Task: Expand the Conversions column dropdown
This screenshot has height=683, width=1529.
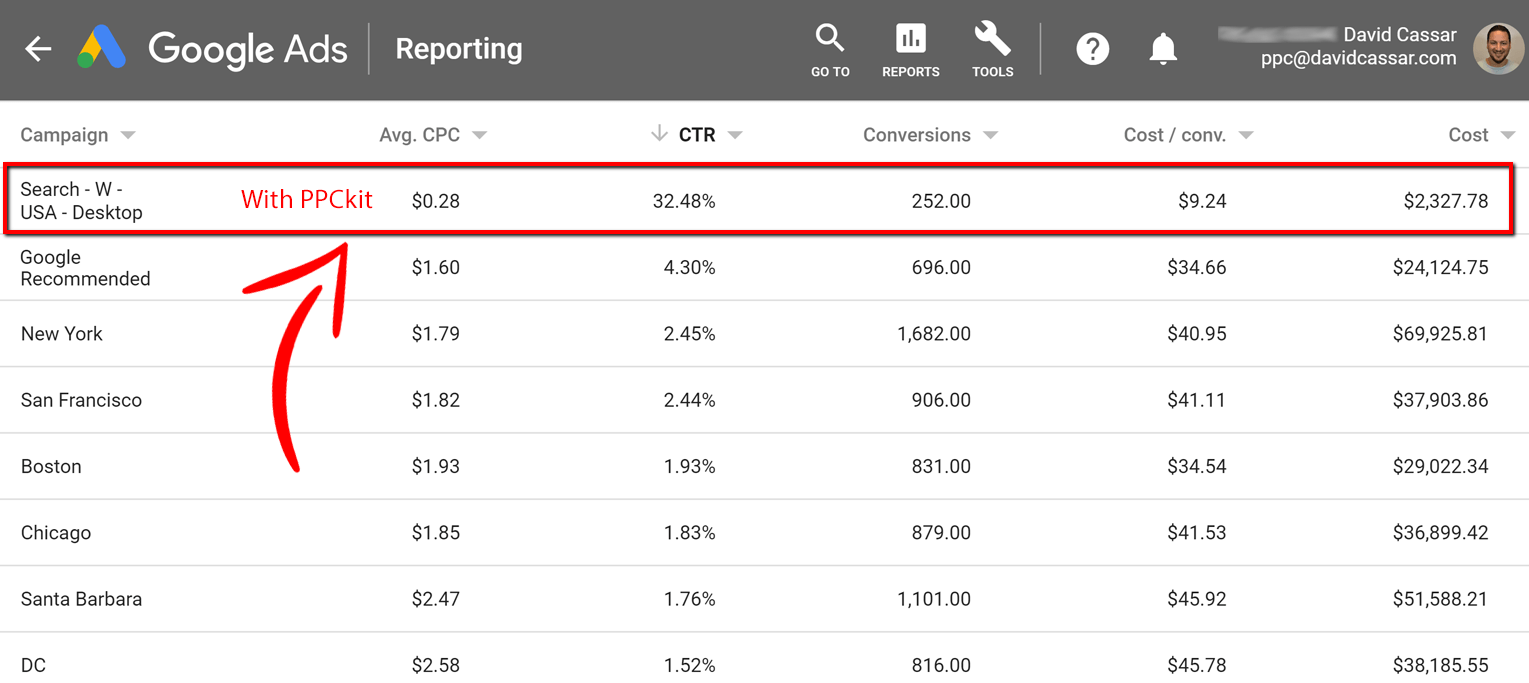Action: (x=990, y=135)
